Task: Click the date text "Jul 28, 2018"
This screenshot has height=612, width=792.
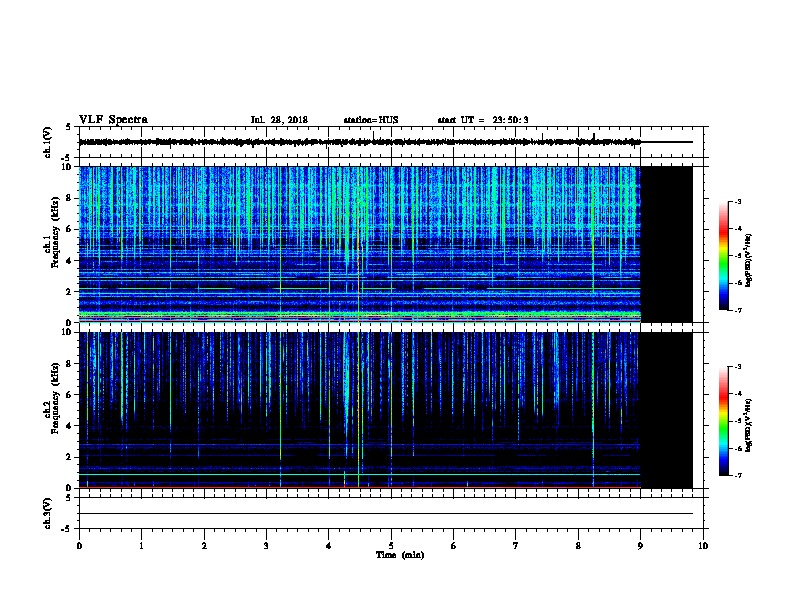Action: [279, 120]
